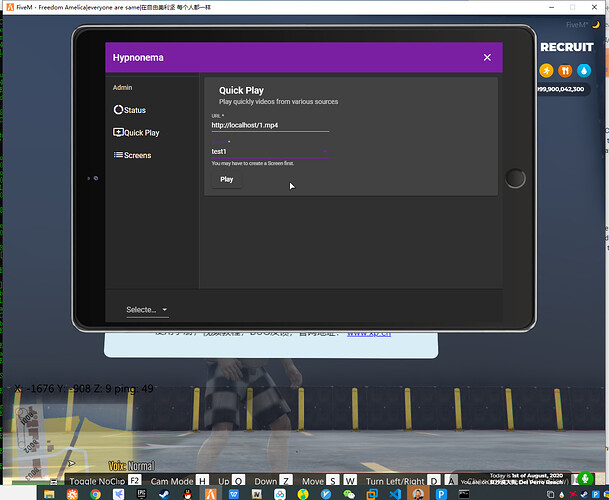Open QQ penguin app from the taskbar
Viewport: 609px width, 500px height.
tap(188, 494)
